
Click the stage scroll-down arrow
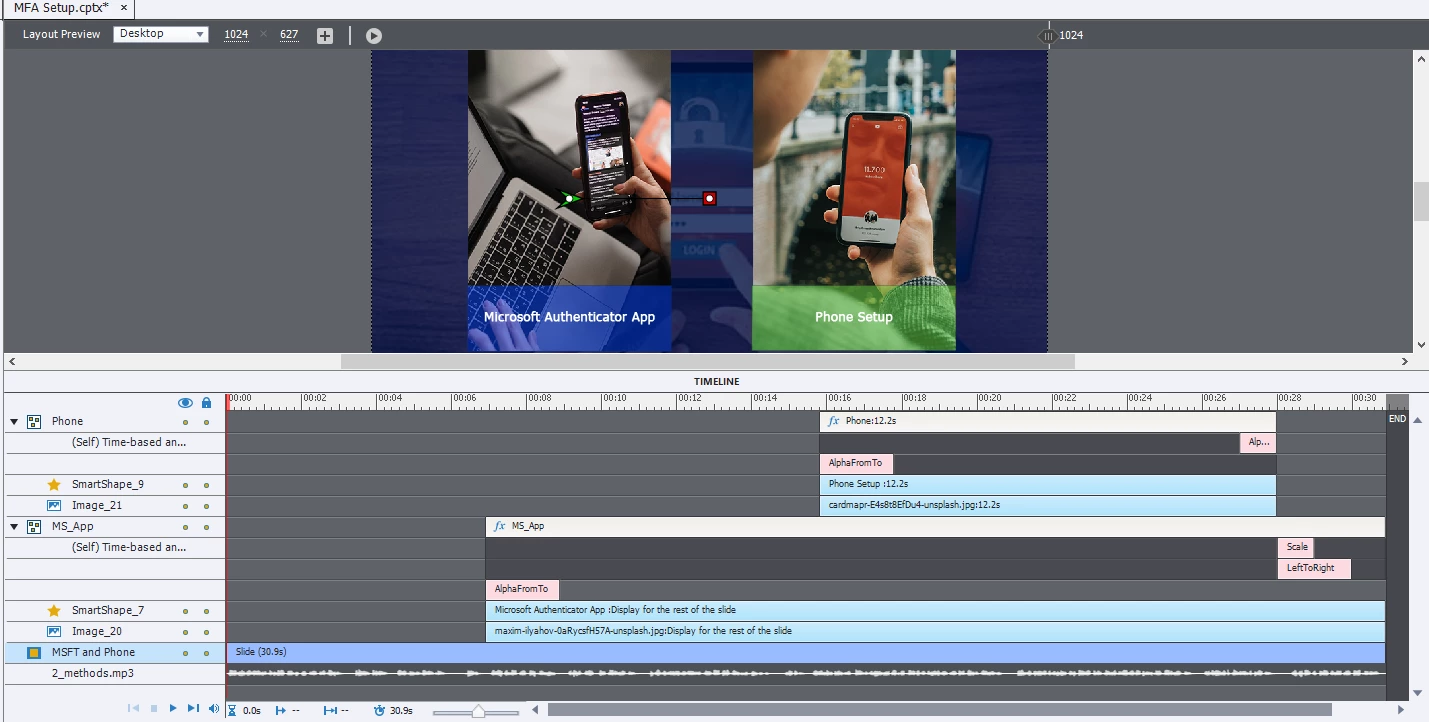[1420, 343]
